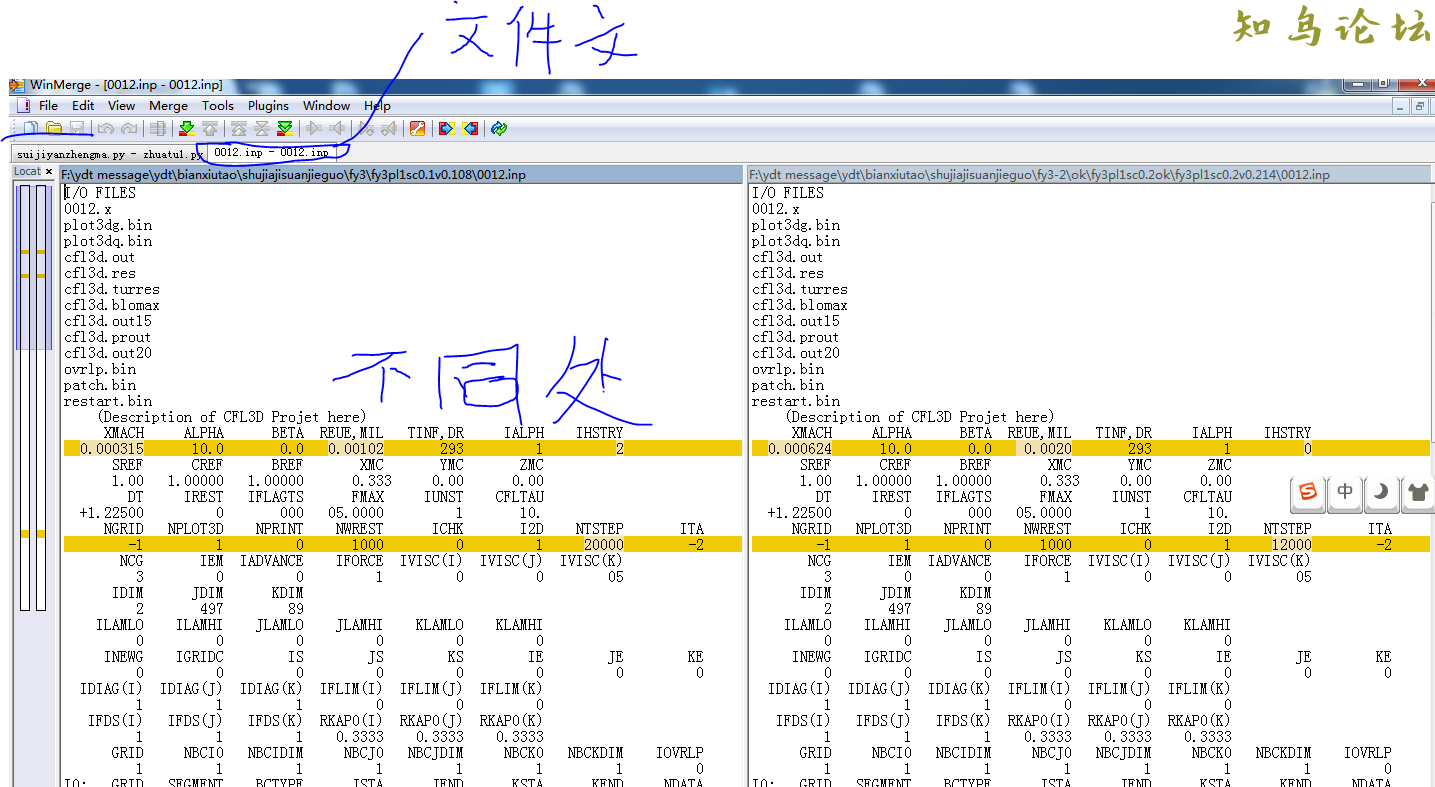
Task: Open the Window menu
Action: tap(326, 105)
